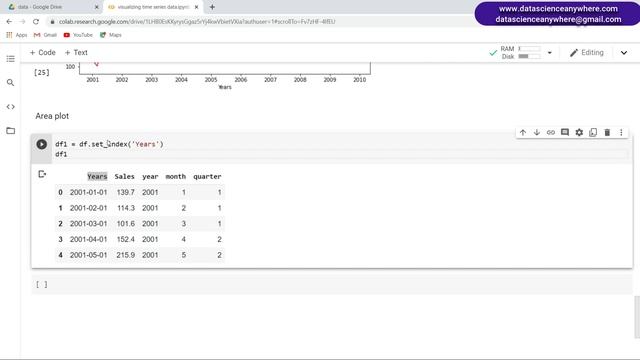Open the table of contents sidebar icon
The width and height of the screenshot is (640, 360).
coord(11,59)
